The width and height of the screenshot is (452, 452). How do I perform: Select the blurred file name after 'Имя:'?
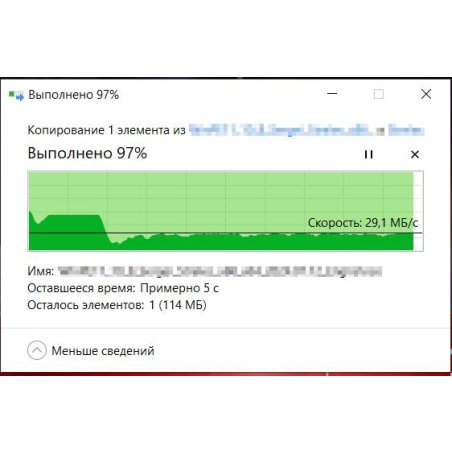point(220,271)
